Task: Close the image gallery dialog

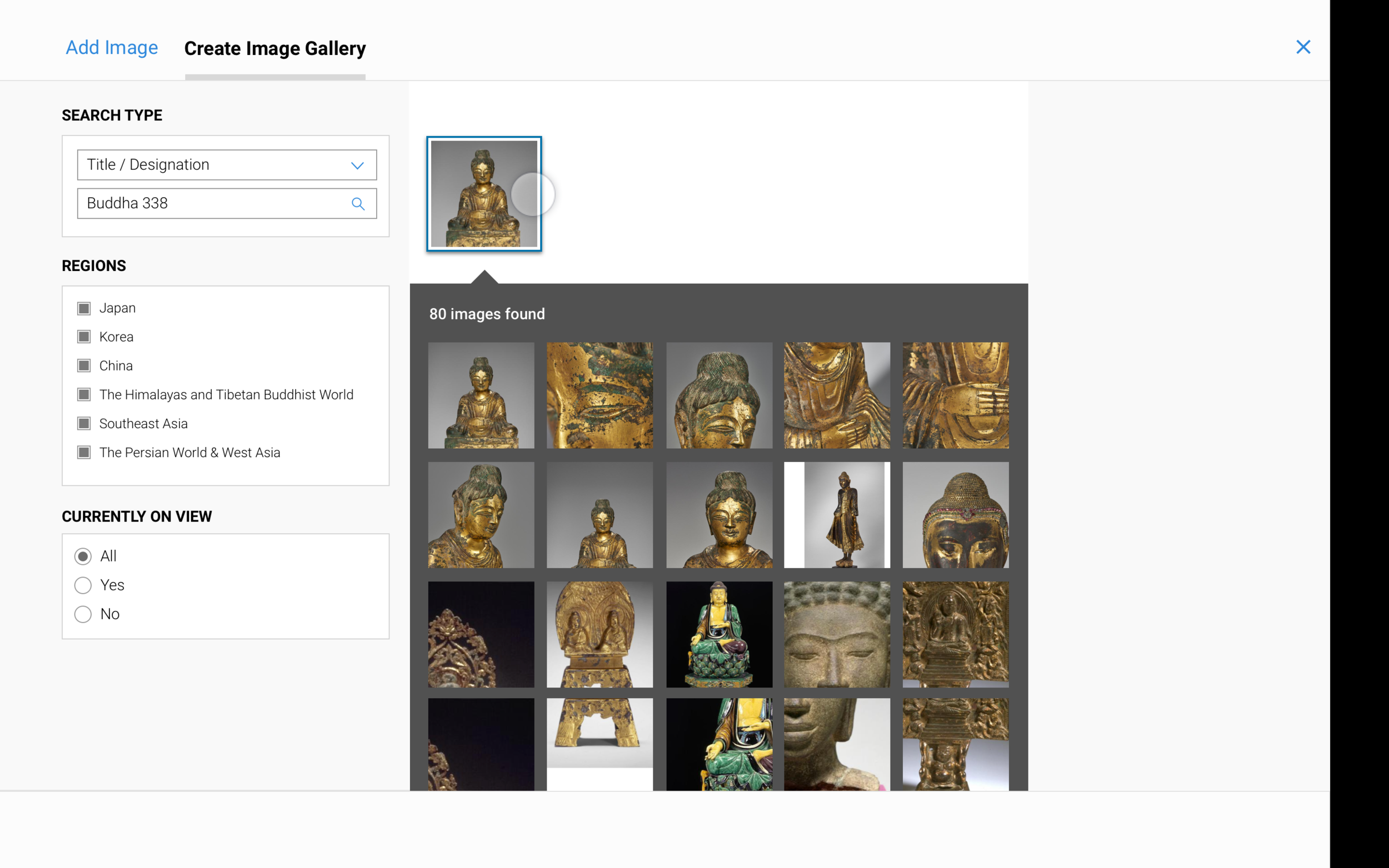Action: [1303, 47]
